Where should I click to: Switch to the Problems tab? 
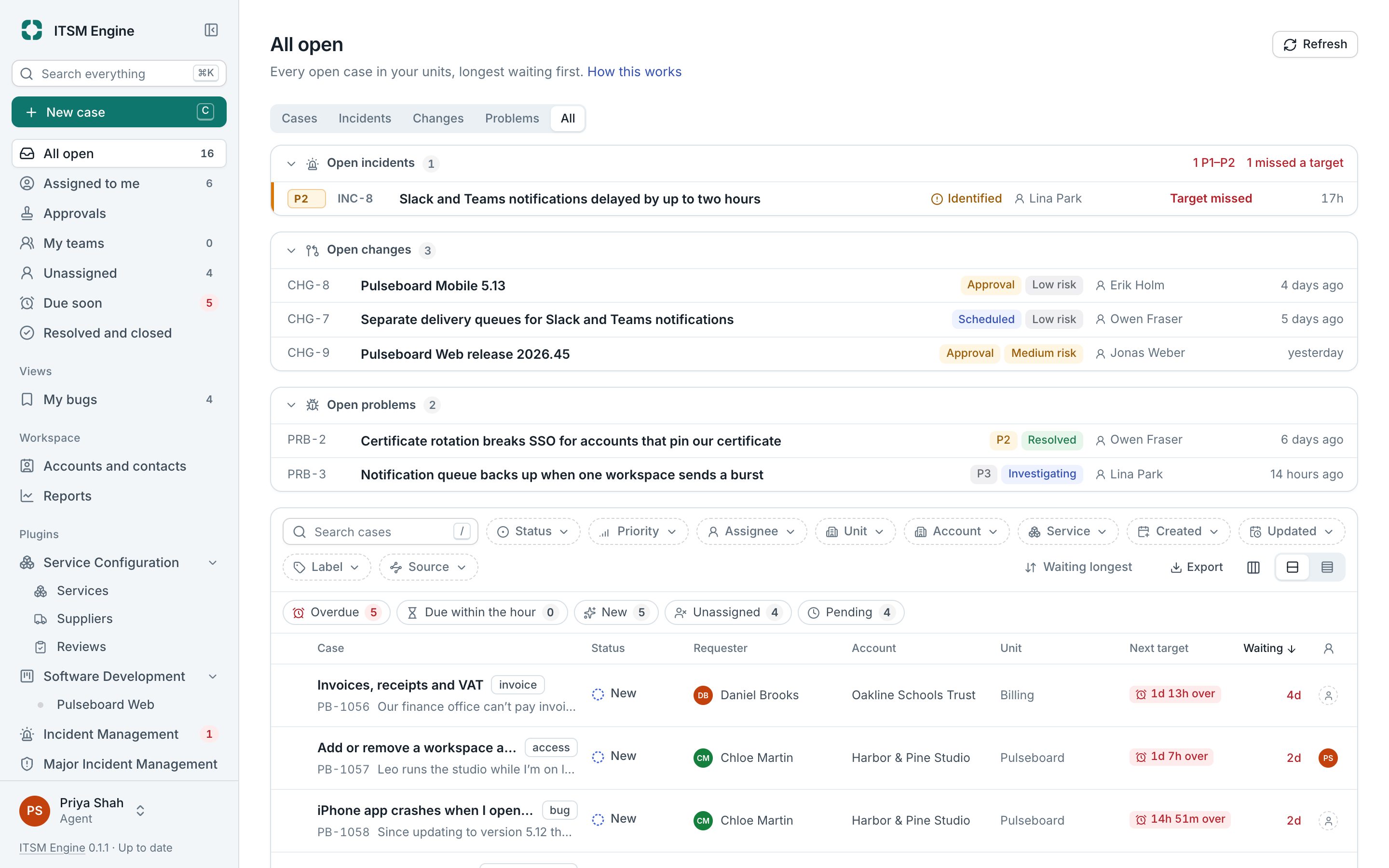[x=512, y=118]
